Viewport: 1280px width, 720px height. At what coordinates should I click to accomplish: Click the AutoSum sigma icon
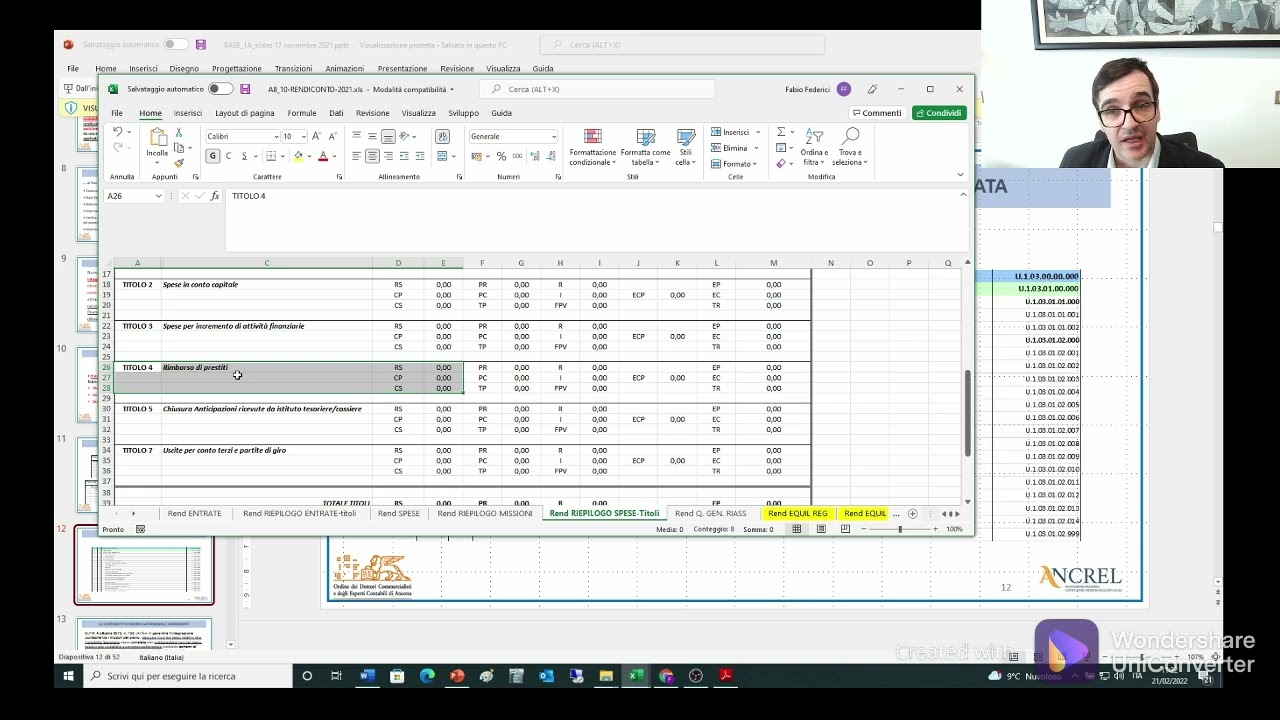(781, 132)
